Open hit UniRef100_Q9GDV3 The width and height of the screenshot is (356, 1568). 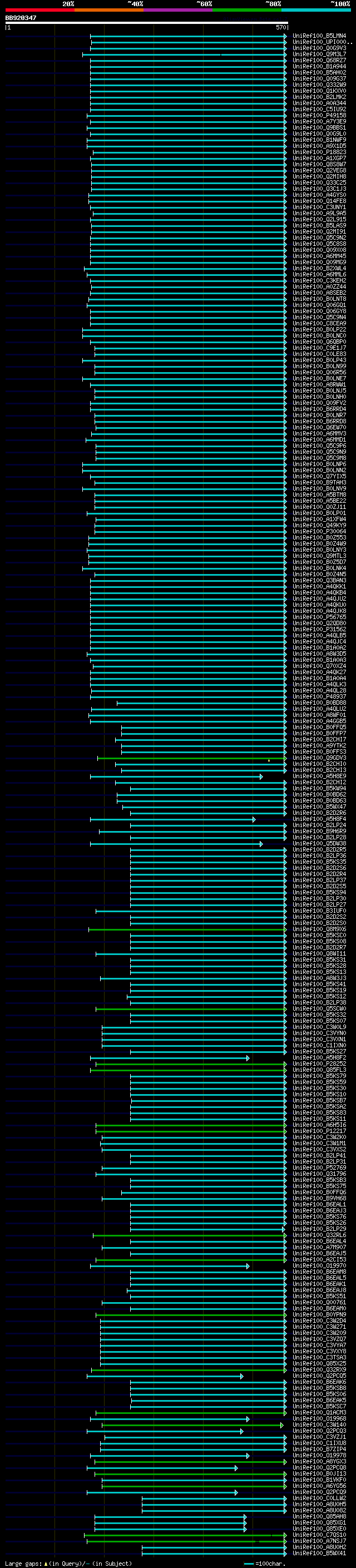(319, 758)
